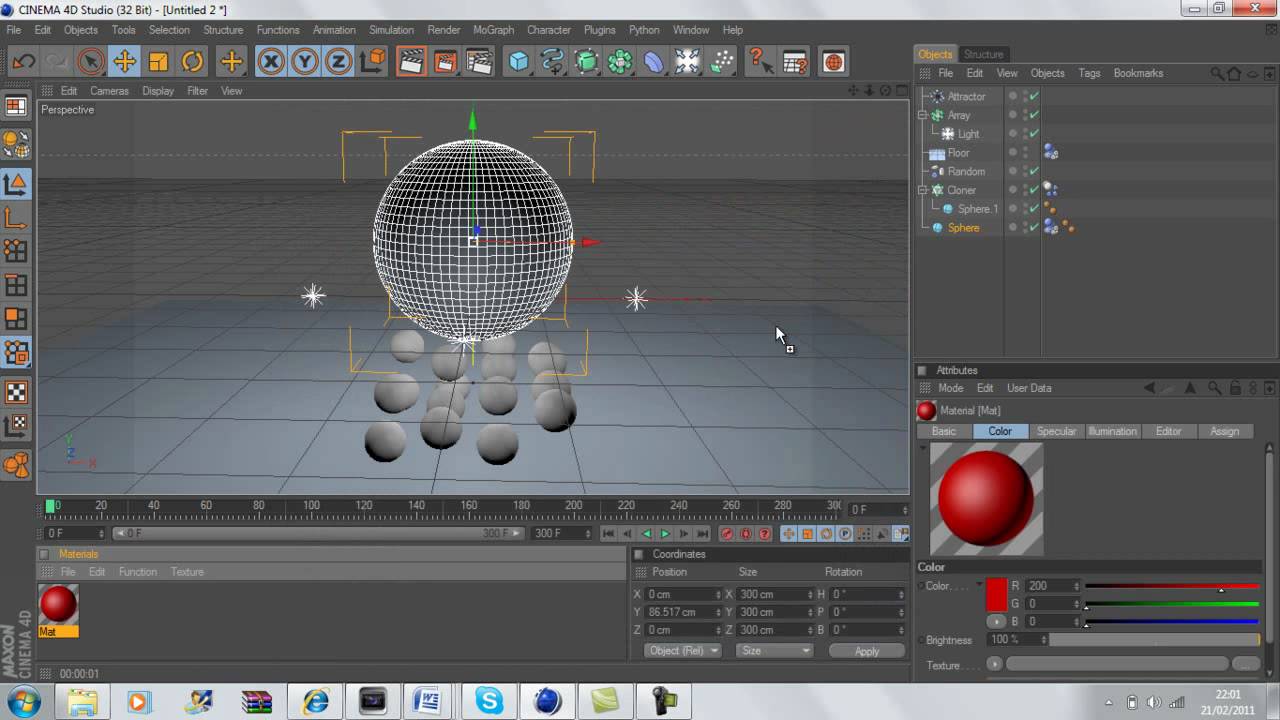This screenshot has height=720, width=1280.
Task: Click Render in Picture Viewer icon
Action: pos(445,62)
